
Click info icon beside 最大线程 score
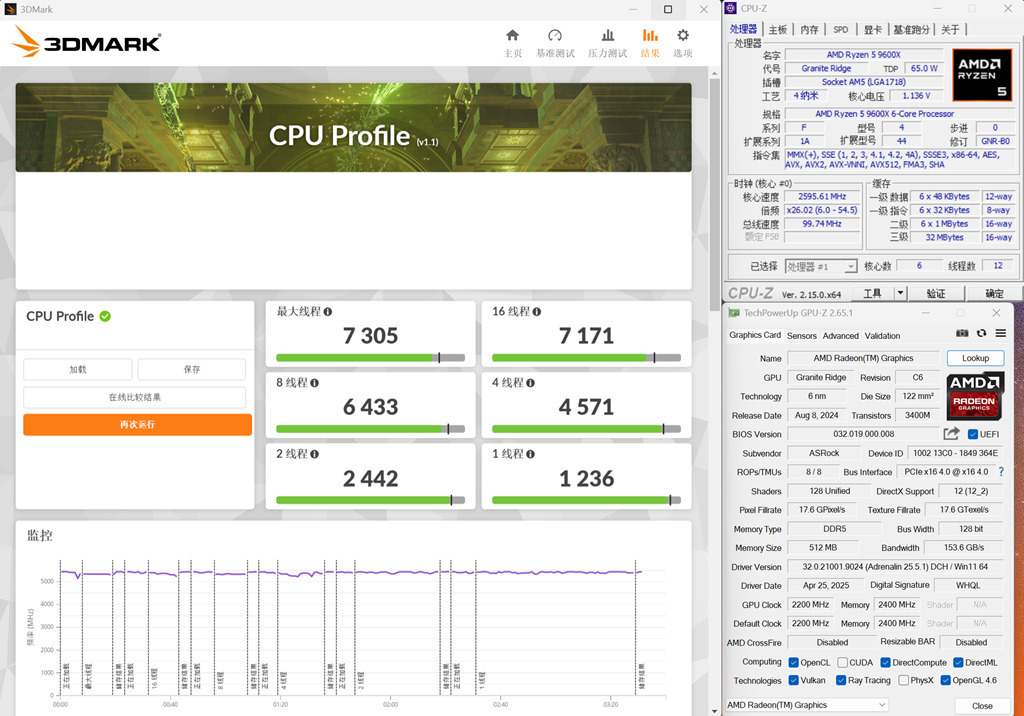pos(327,312)
